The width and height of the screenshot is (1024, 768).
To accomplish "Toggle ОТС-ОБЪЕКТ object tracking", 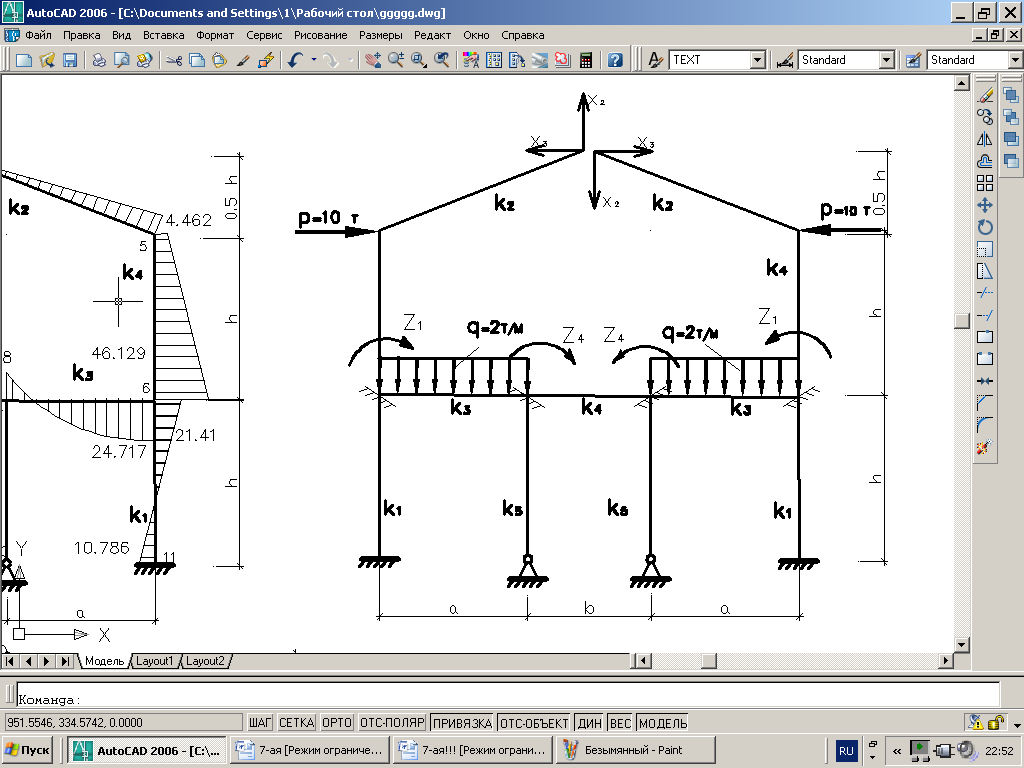I will 534,723.
